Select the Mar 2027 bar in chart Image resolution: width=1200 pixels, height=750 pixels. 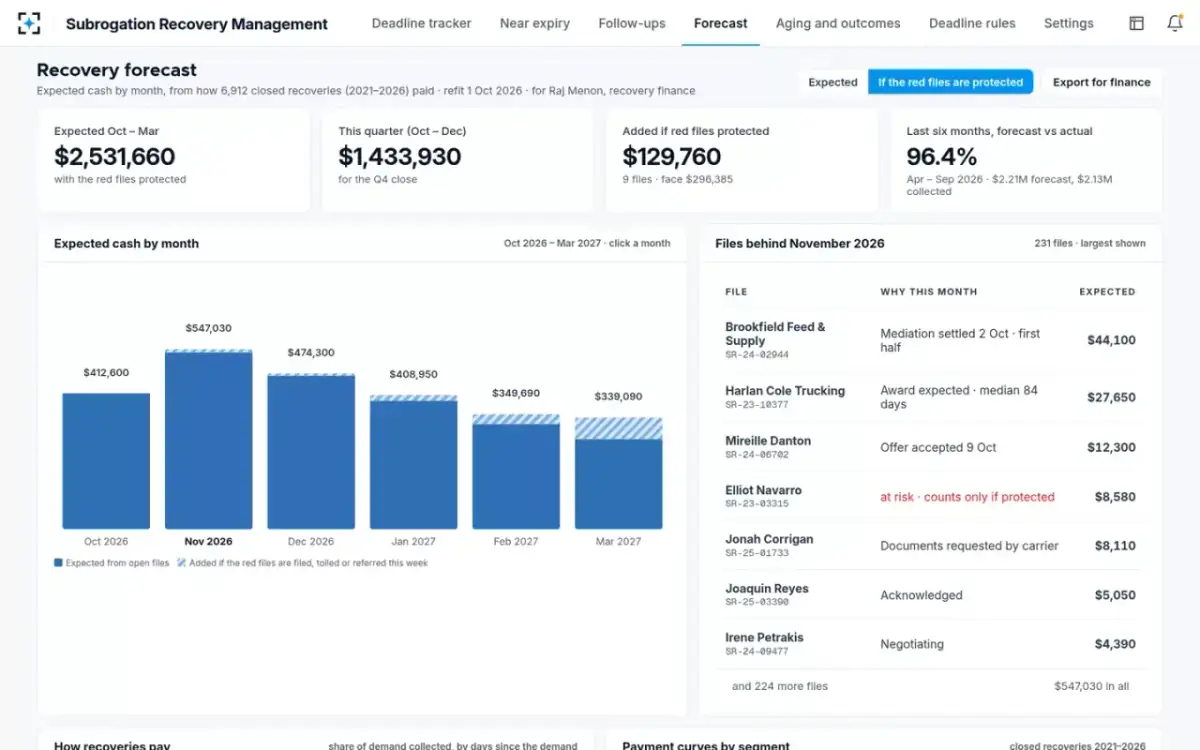coord(618,473)
